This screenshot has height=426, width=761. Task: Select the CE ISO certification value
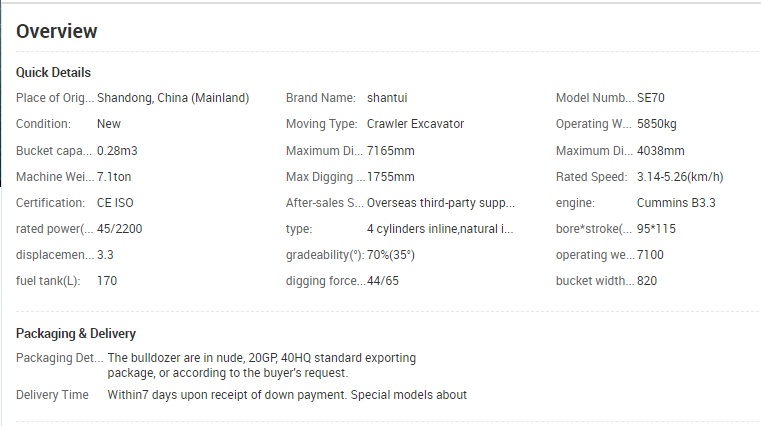[115, 203]
